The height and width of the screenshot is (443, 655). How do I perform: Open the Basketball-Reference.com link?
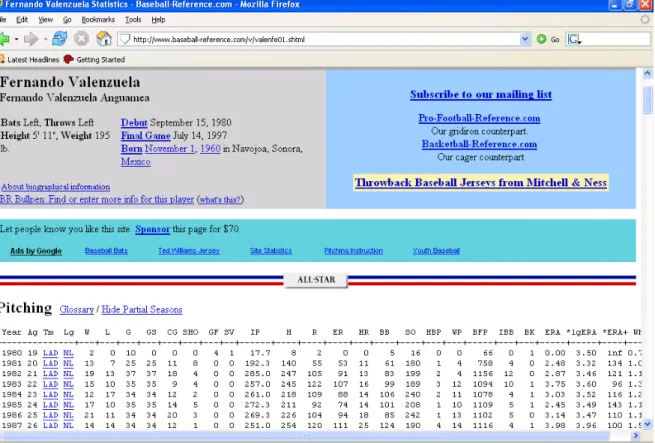coord(479,144)
